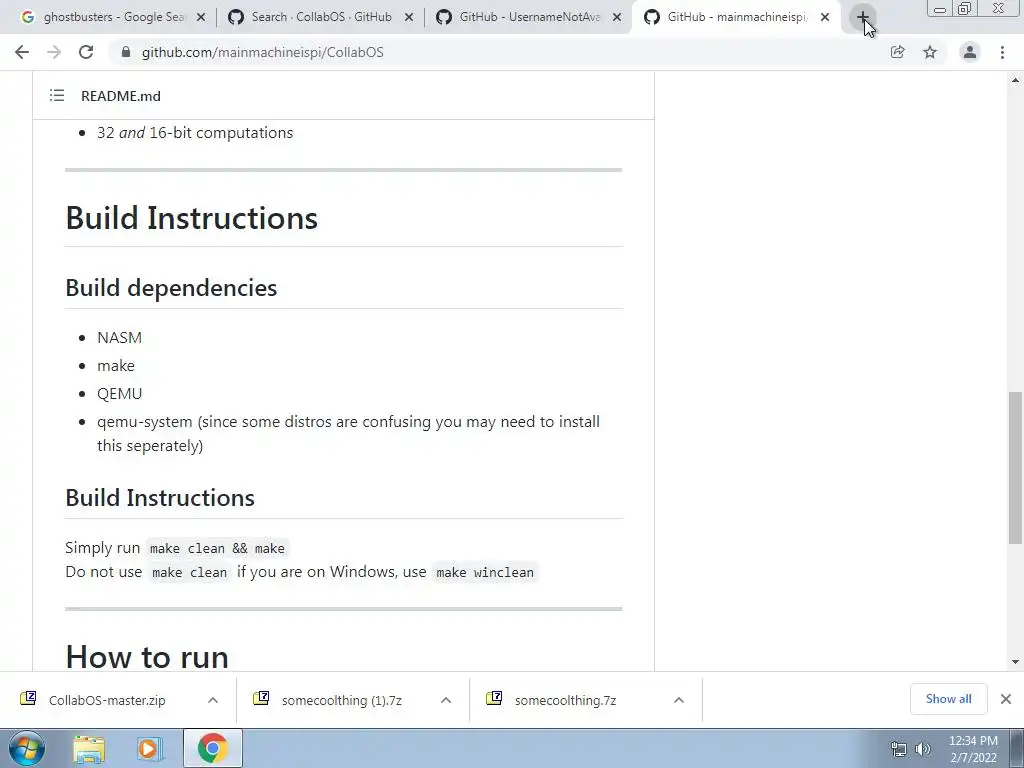Switch to ghostbusters Google Search tab

111,18
